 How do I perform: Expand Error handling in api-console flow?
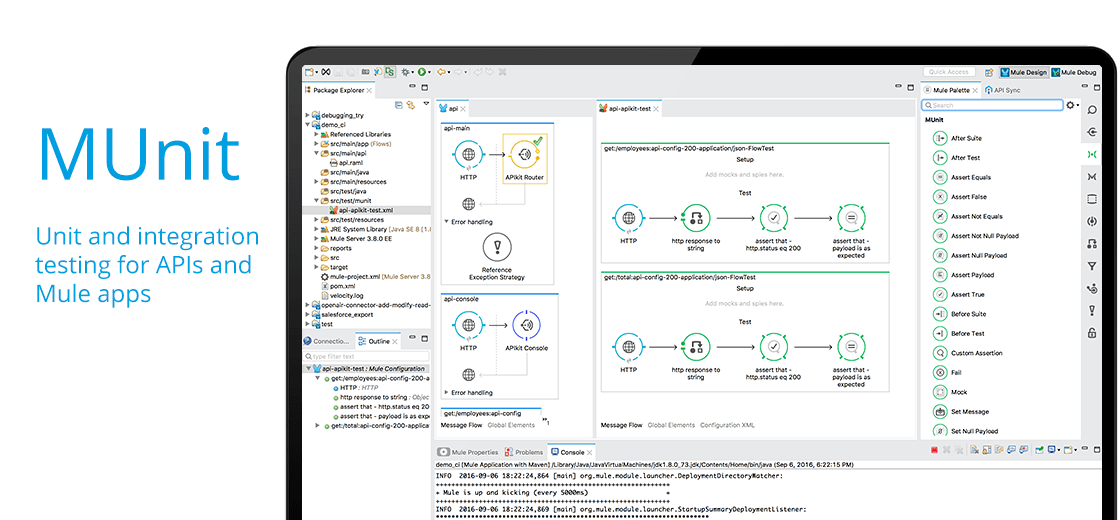[x=446, y=392]
